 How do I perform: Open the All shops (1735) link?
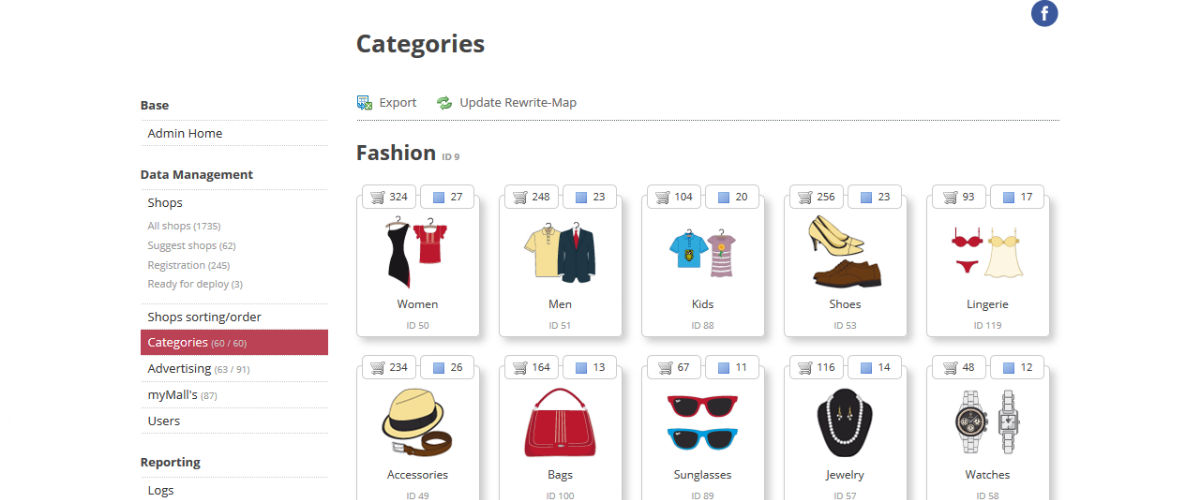(183, 226)
